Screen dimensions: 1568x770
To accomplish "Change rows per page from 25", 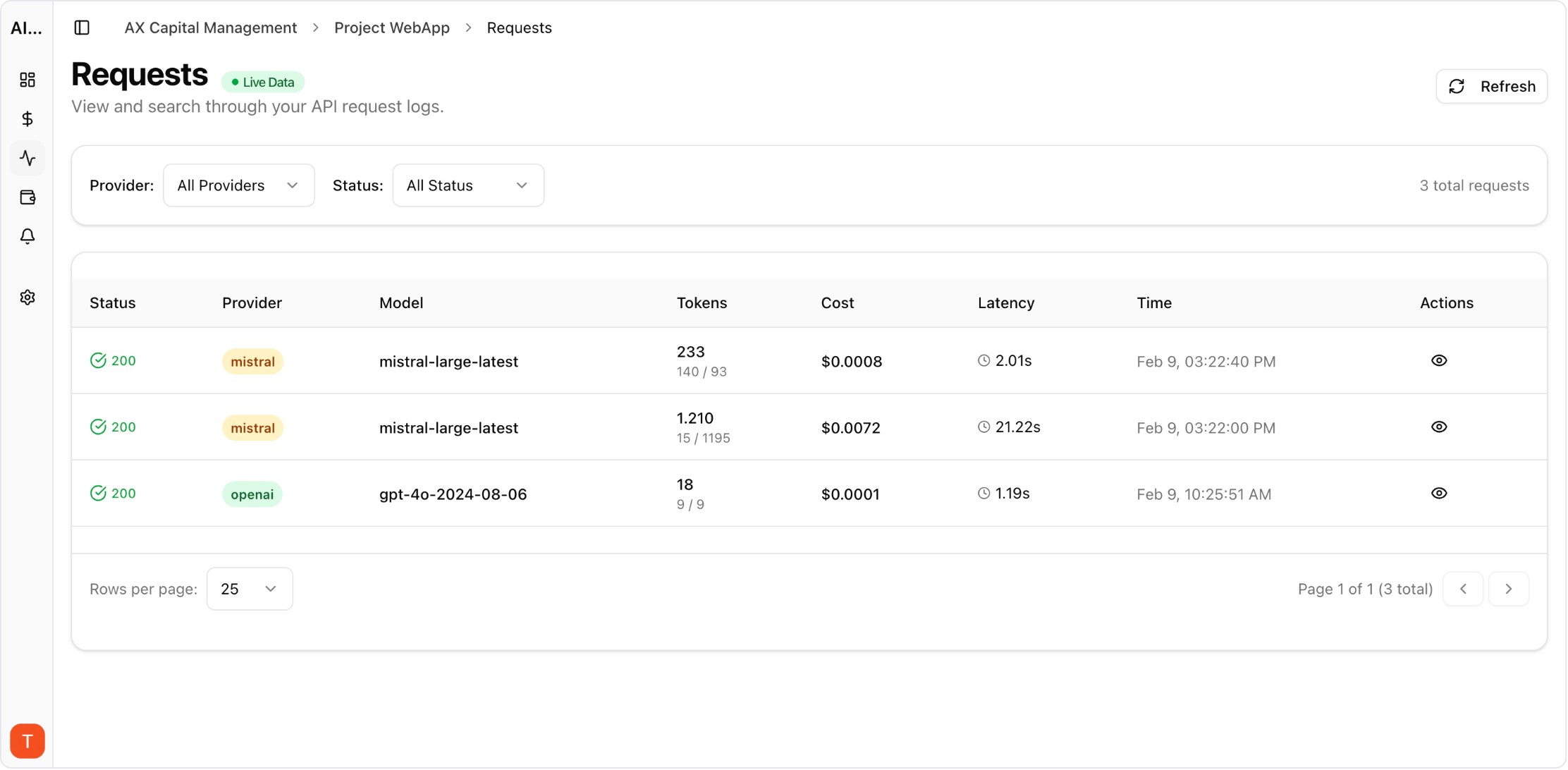I will coord(249,588).
